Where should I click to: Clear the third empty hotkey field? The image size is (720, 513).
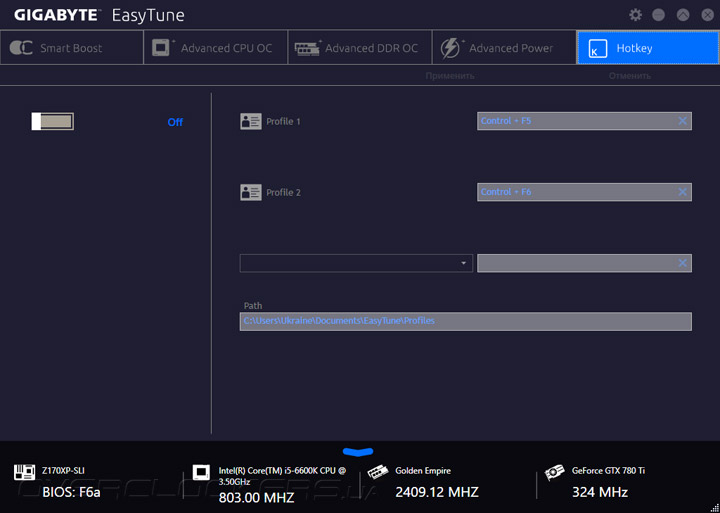pyautogui.click(x=683, y=263)
